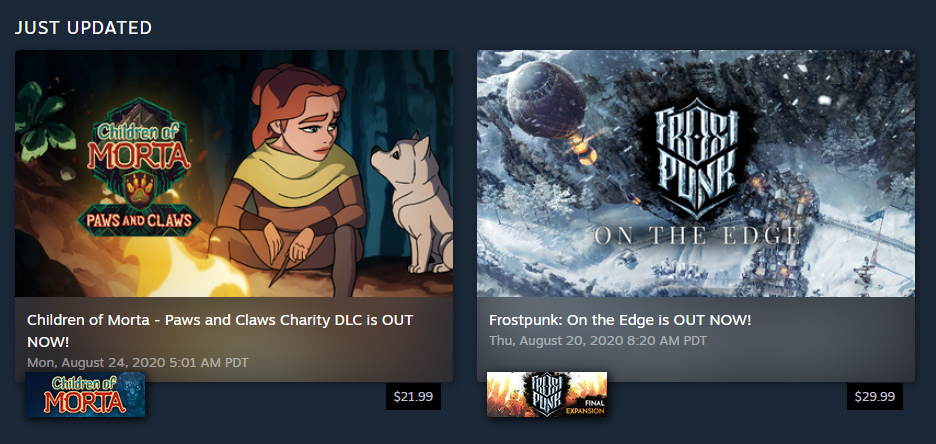Click the Paws and Claws badge
Screen dimensions: 936x444
139,220
